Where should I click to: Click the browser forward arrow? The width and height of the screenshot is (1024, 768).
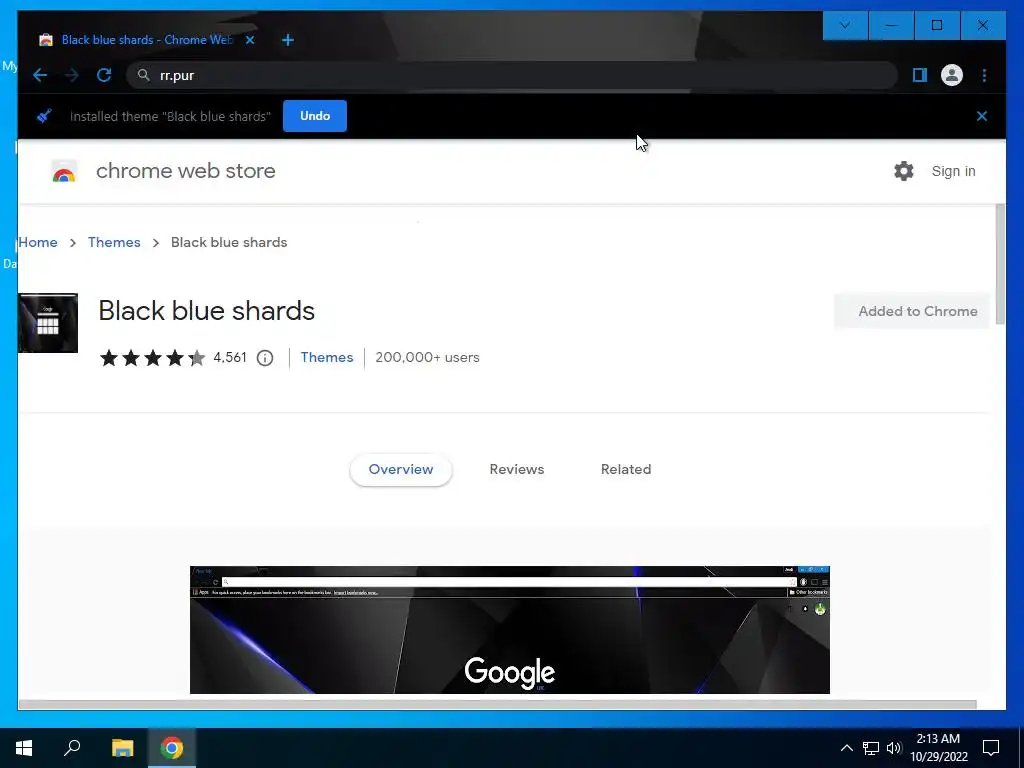72,75
